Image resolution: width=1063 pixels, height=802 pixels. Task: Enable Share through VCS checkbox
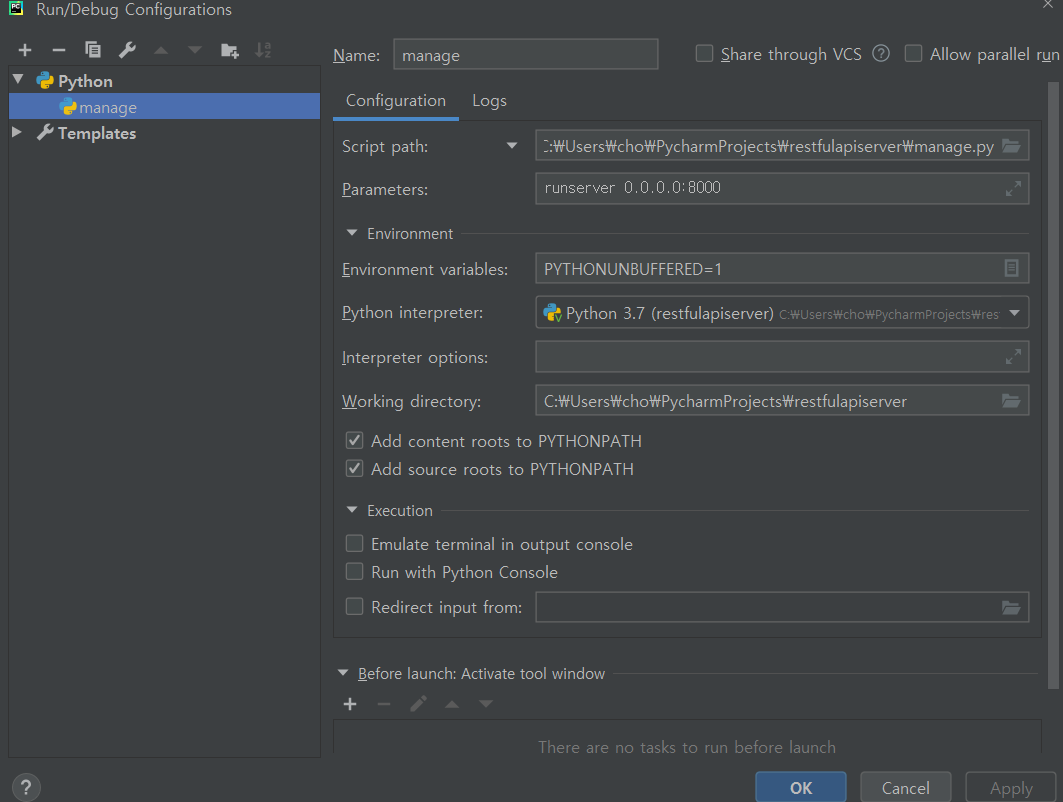[x=704, y=54]
